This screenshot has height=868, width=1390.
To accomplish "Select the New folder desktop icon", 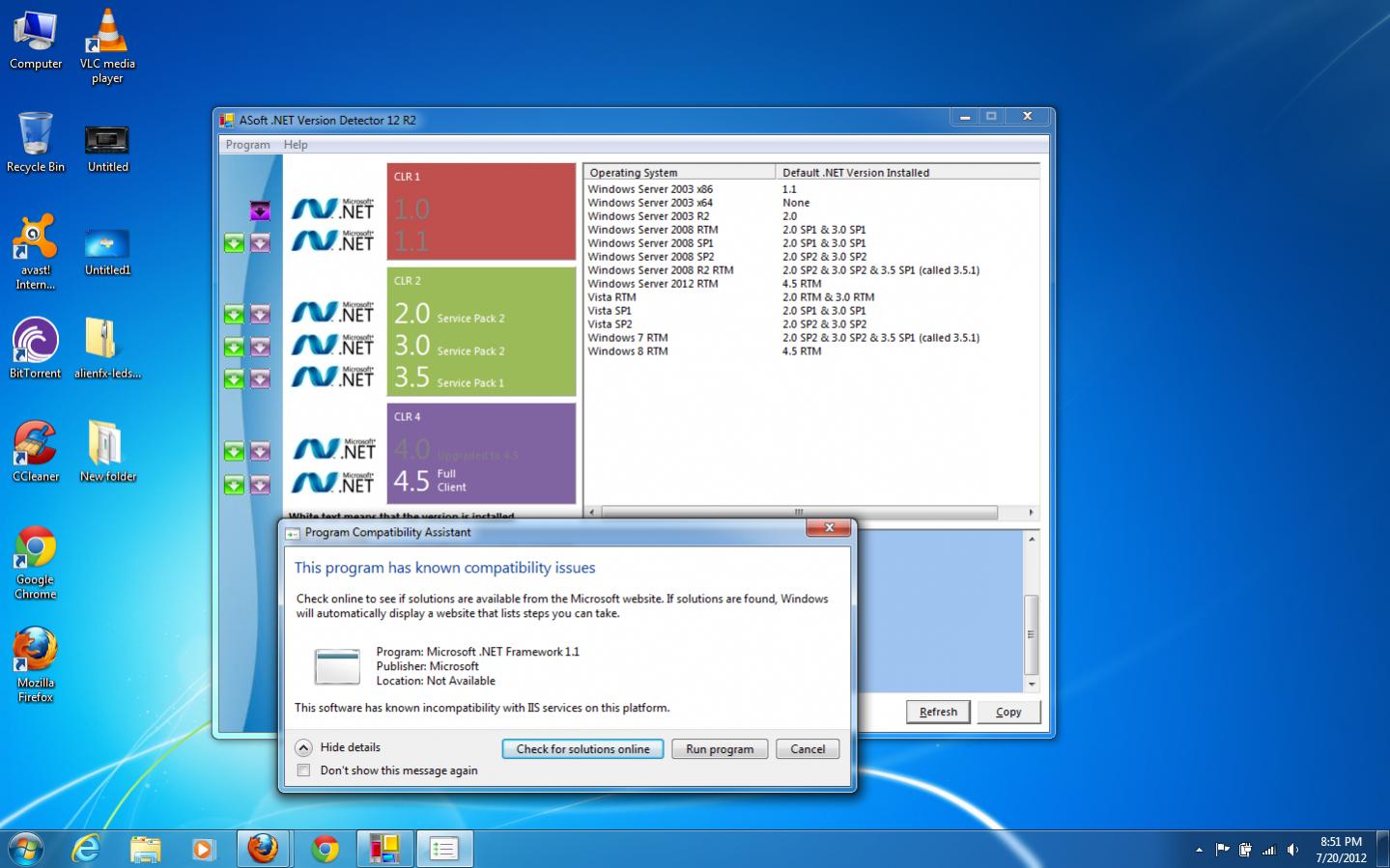I will 107,451.
